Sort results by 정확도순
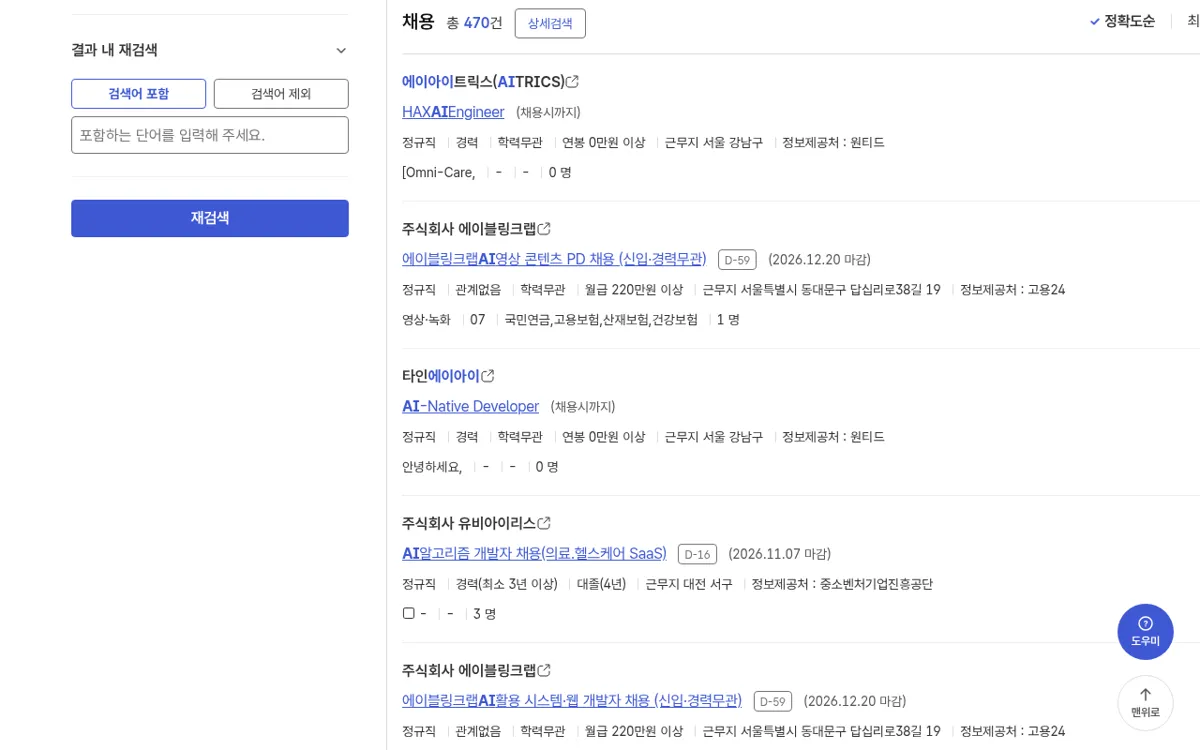 point(1122,21)
